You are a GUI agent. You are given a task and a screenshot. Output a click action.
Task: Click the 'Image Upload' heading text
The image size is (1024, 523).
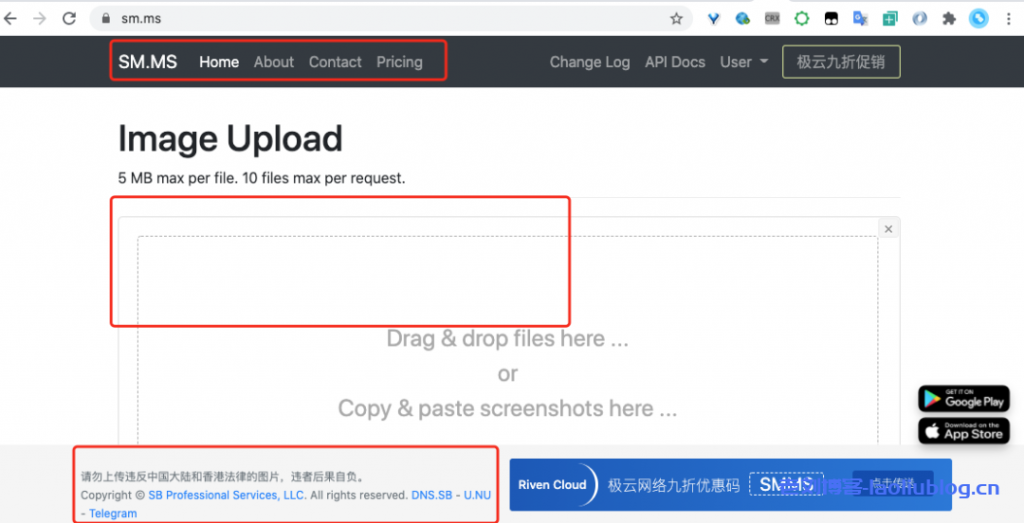[230, 138]
